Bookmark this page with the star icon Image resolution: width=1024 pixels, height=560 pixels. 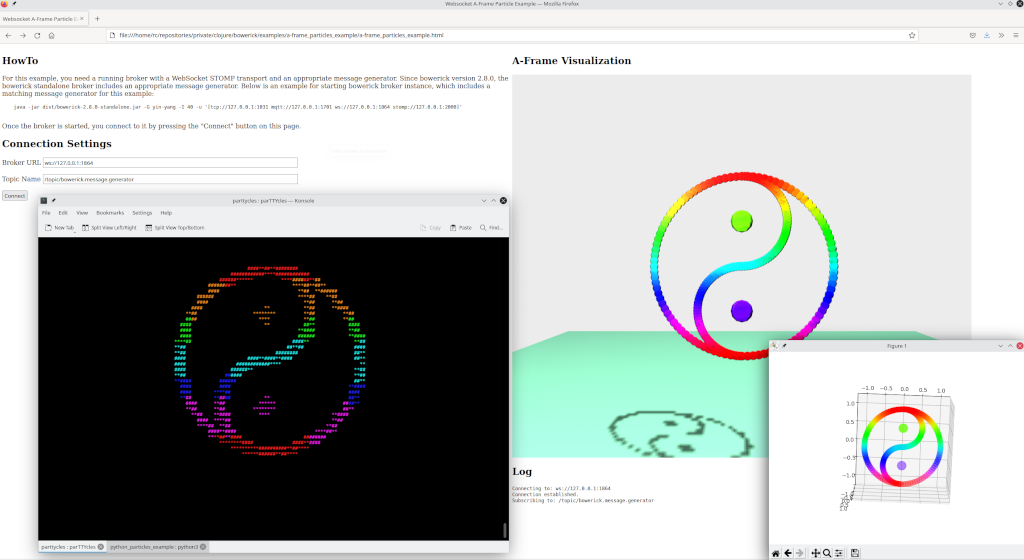(912, 35)
